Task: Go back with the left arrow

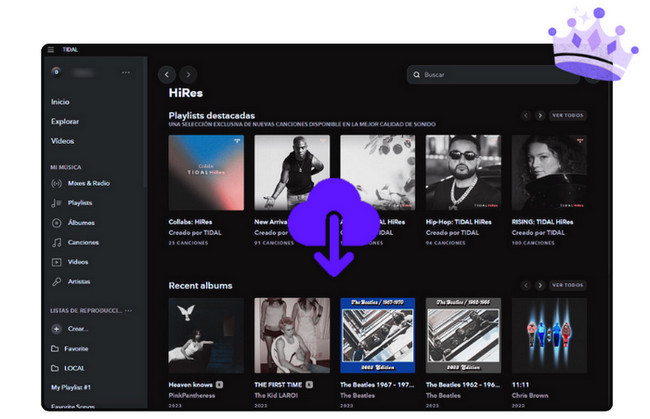Action: [167, 75]
